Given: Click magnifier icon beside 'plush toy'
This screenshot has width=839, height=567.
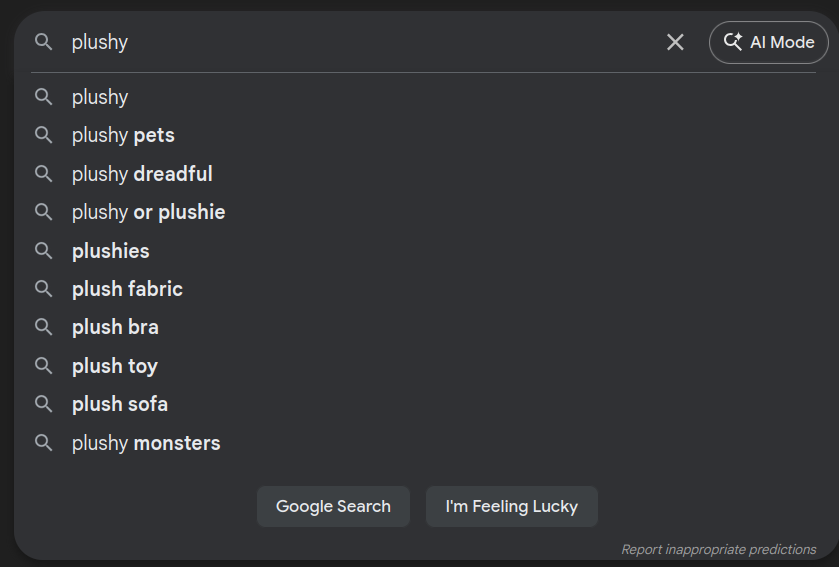Looking at the screenshot, I should pos(43,366).
